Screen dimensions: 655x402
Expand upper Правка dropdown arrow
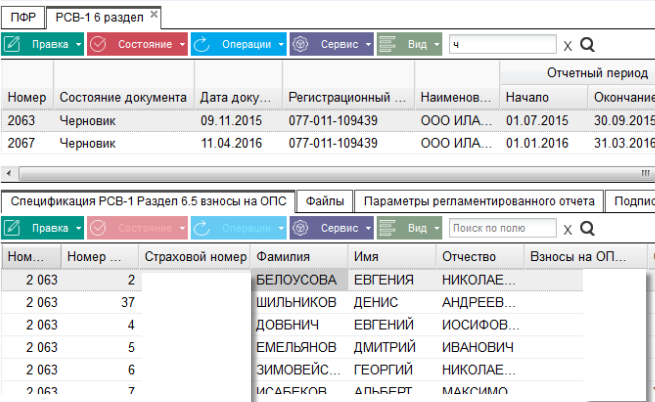coord(79,44)
